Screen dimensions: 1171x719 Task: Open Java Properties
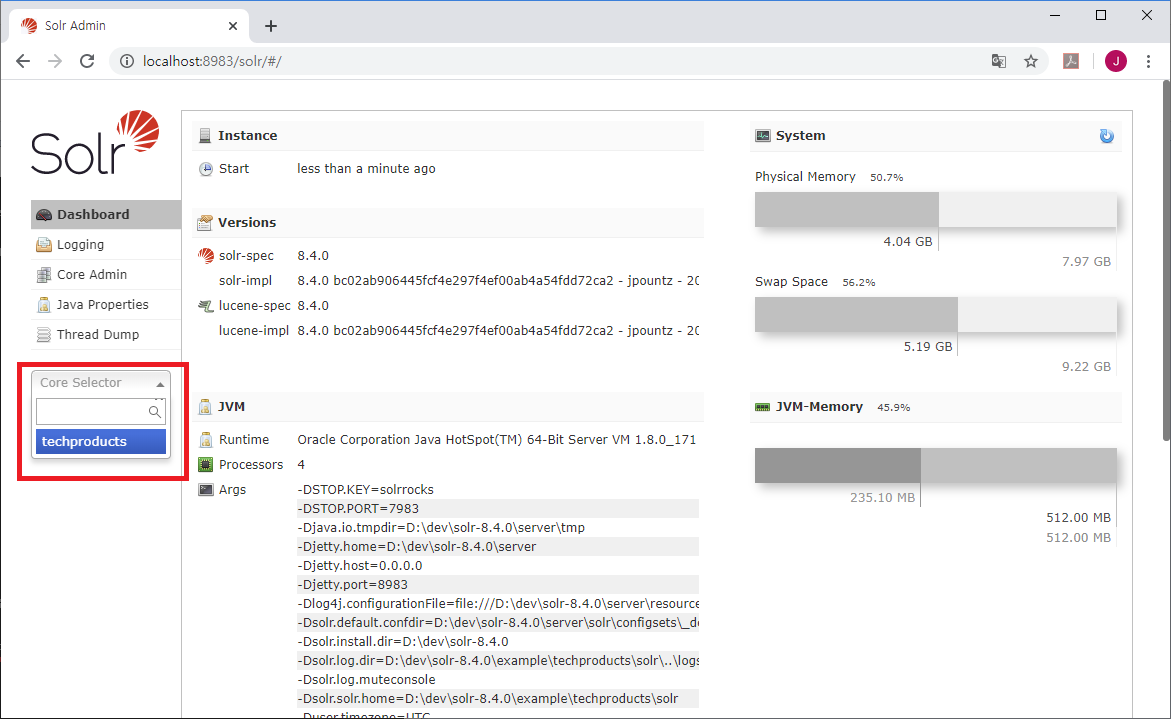point(105,304)
